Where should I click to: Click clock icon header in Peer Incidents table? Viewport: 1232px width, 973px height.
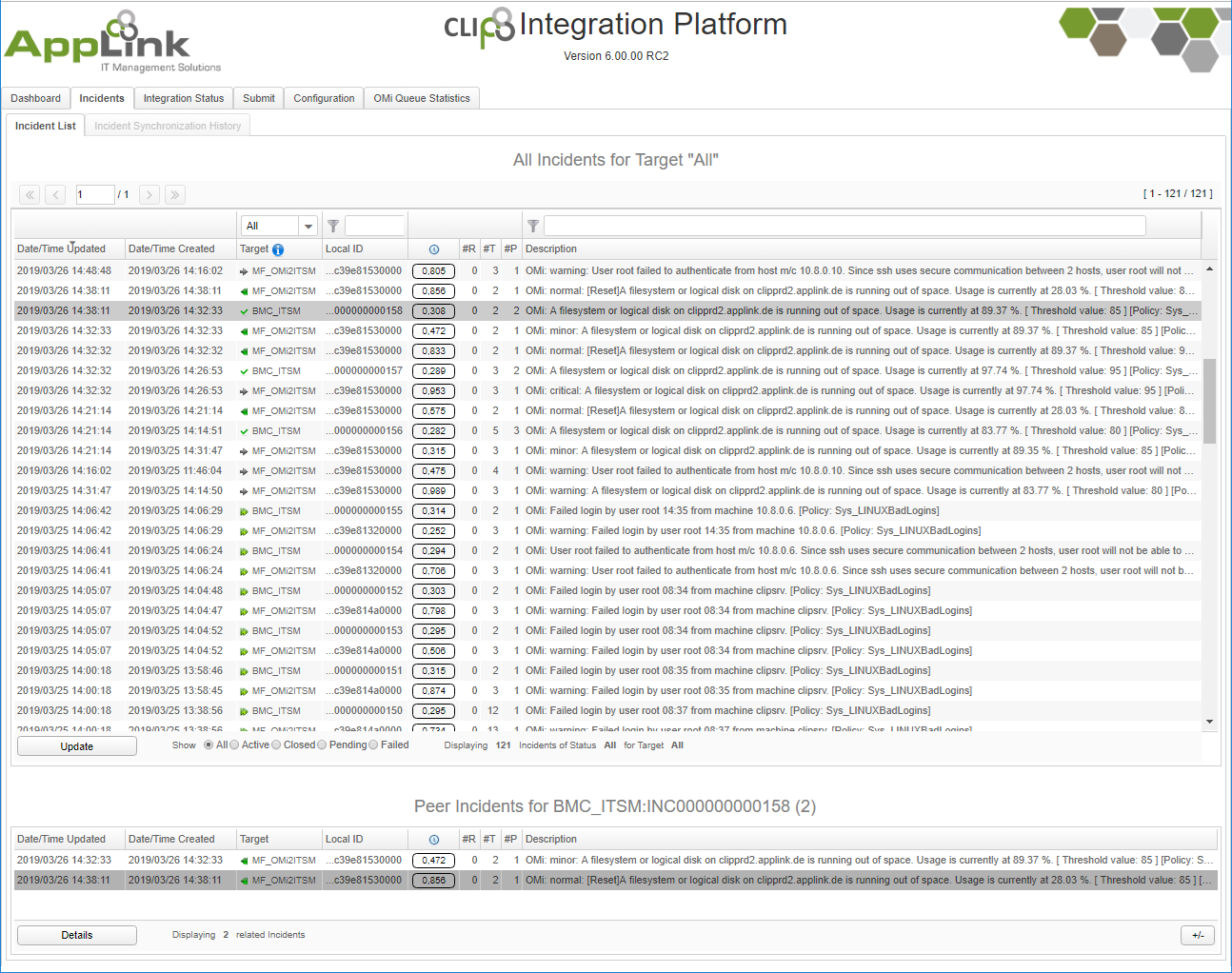click(x=434, y=840)
